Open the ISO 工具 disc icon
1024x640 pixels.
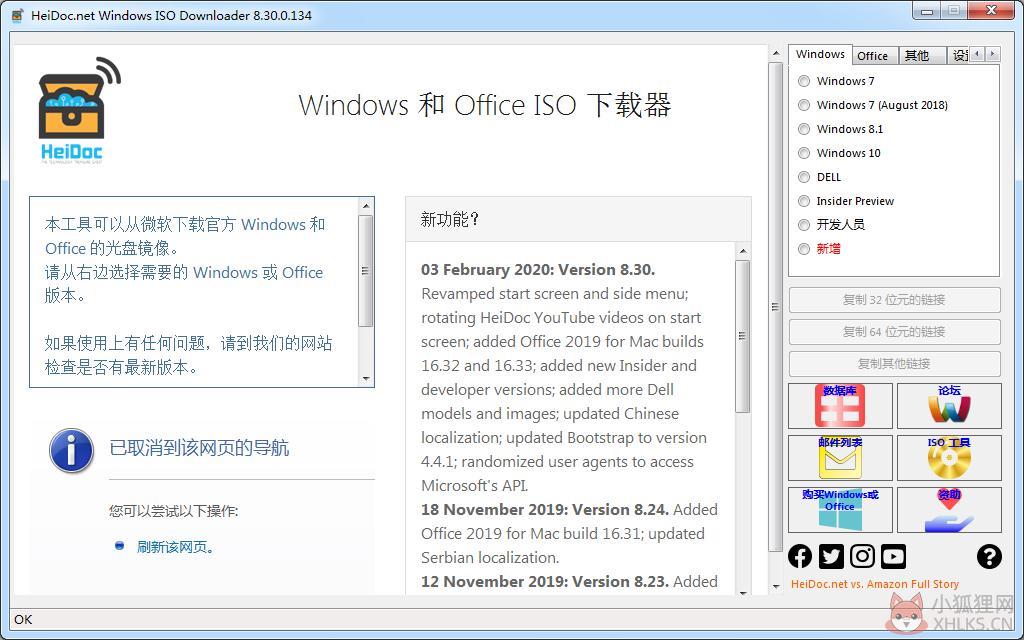[949, 458]
